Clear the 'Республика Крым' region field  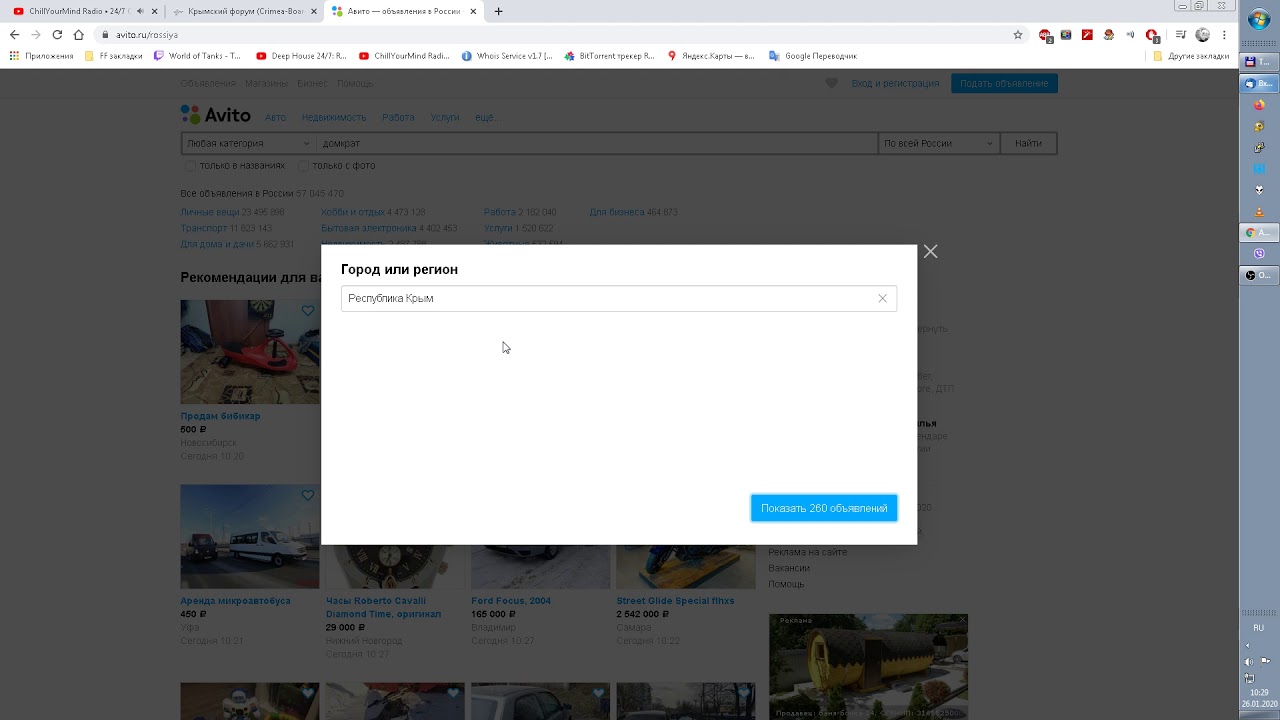[882, 299]
